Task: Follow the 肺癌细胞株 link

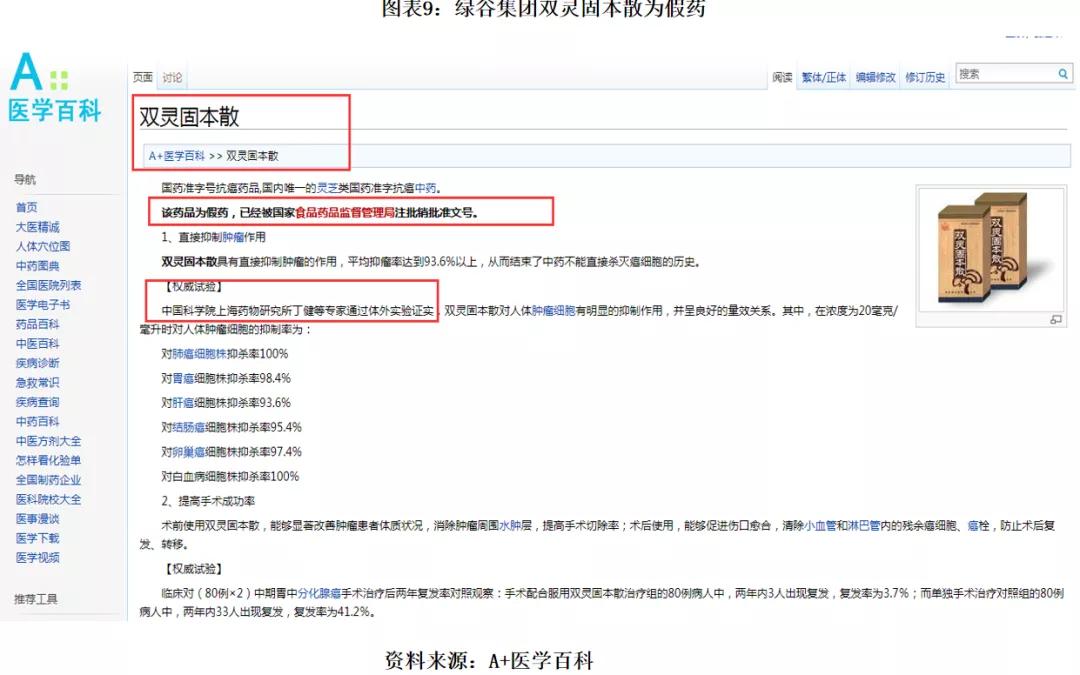Action: (199, 354)
